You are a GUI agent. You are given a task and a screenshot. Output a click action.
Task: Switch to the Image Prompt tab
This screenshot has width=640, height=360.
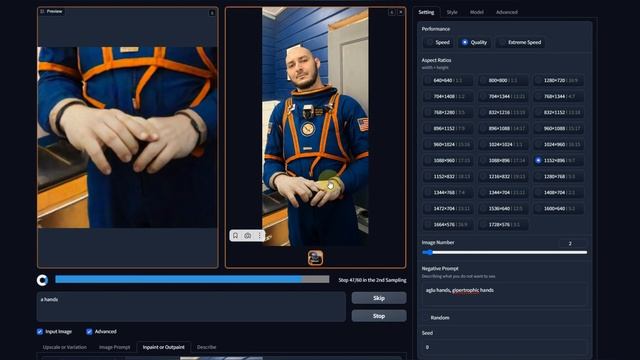tap(114, 347)
